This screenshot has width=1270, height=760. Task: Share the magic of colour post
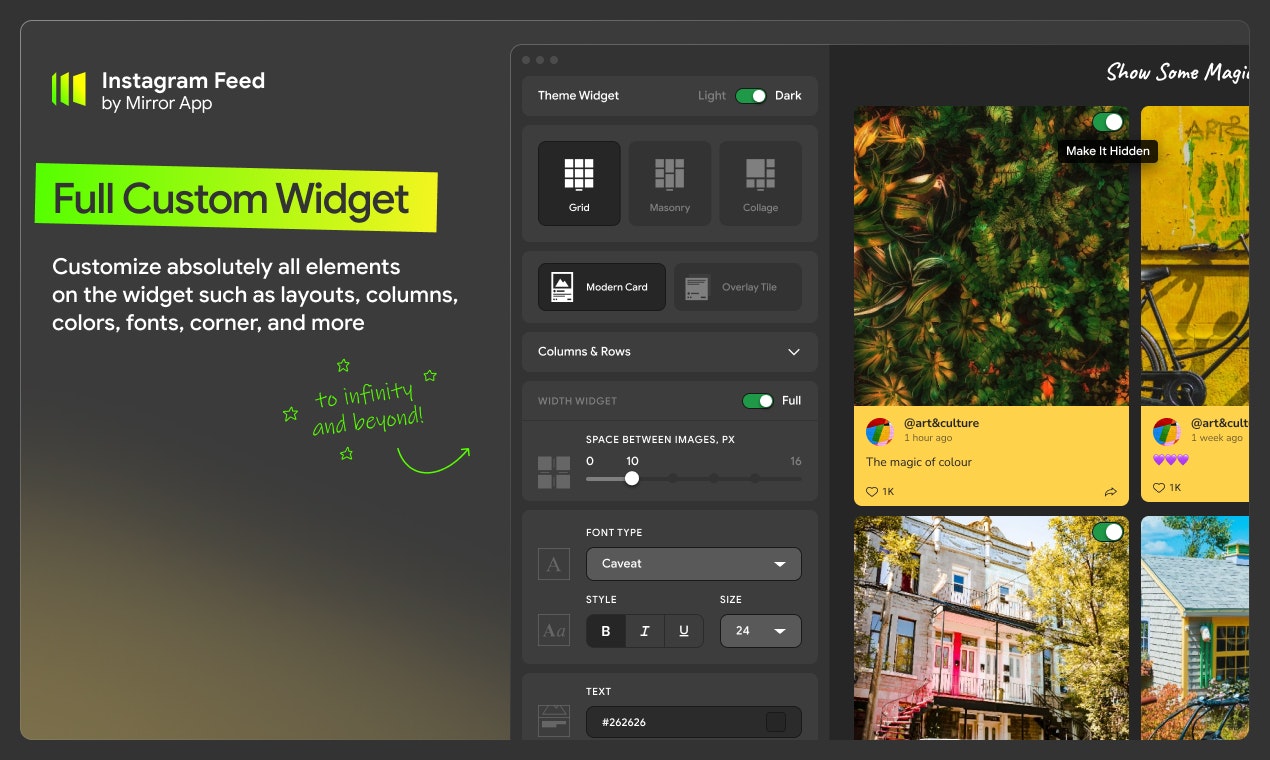coord(1111,492)
